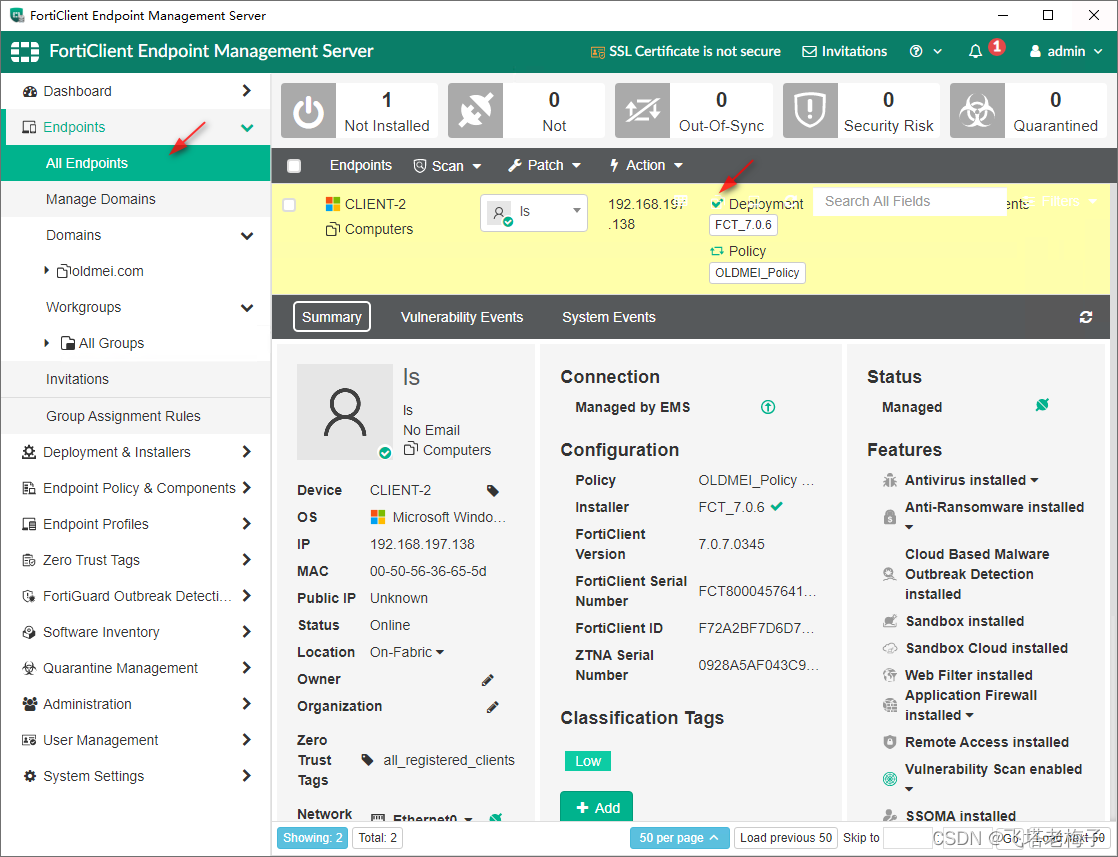Image resolution: width=1118 pixels, height=857 pixels.
Task: Click the FortiClient EMS logo in header
Action: pos(25,51)
